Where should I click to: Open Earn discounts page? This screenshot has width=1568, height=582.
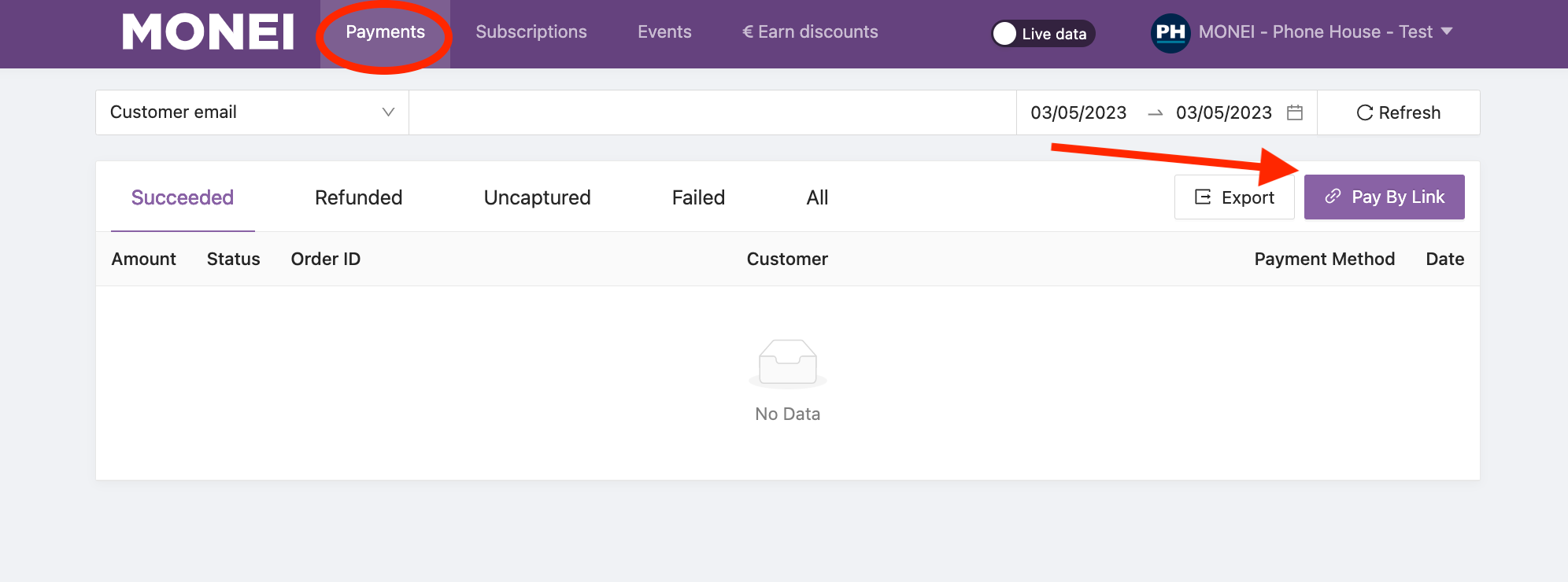click(810, 32)
